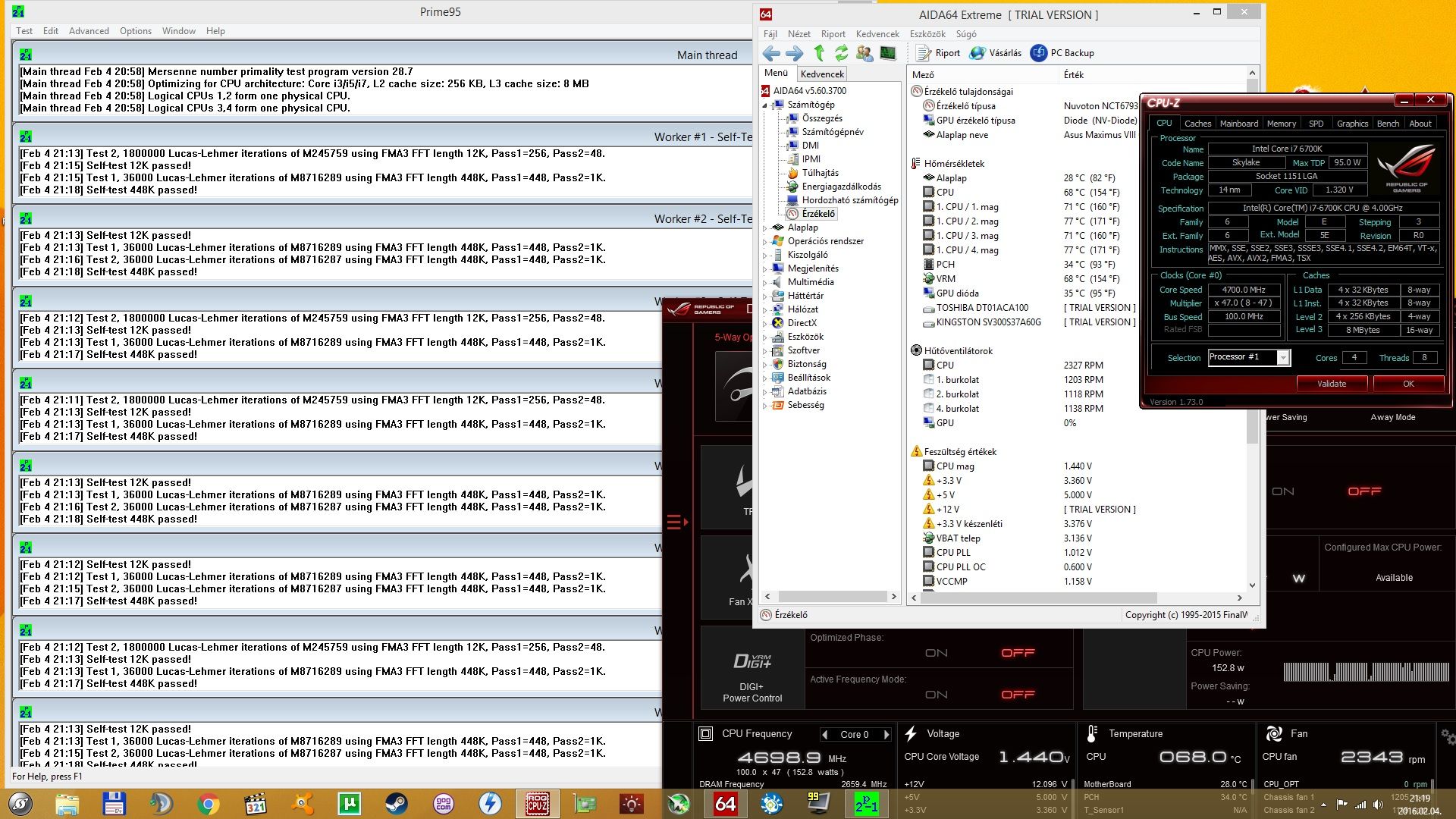
Task: Click the Main thread window icon in Prime95
Action: pos(26,55)
